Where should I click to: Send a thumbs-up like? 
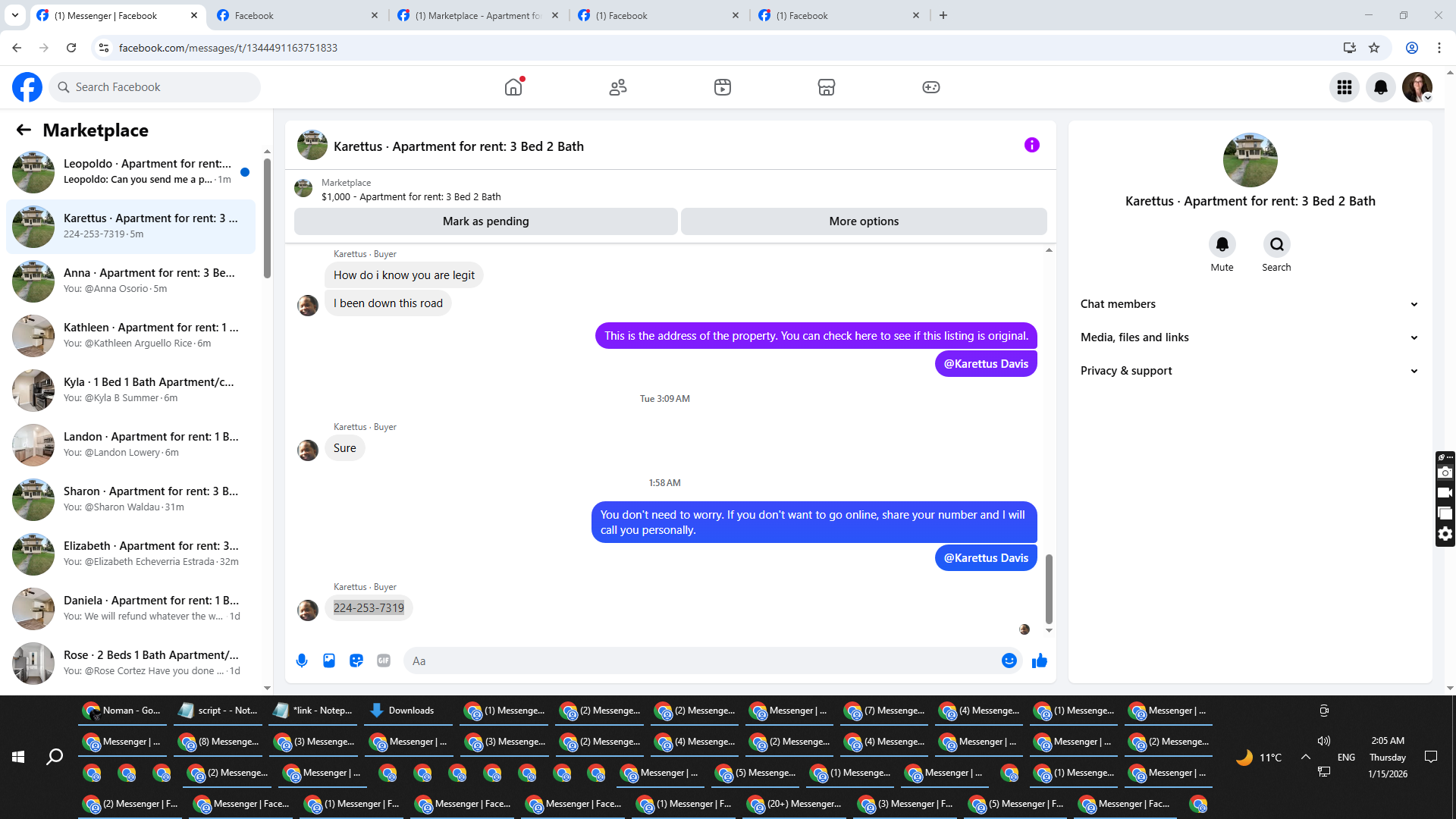[x=1039, y=661]
